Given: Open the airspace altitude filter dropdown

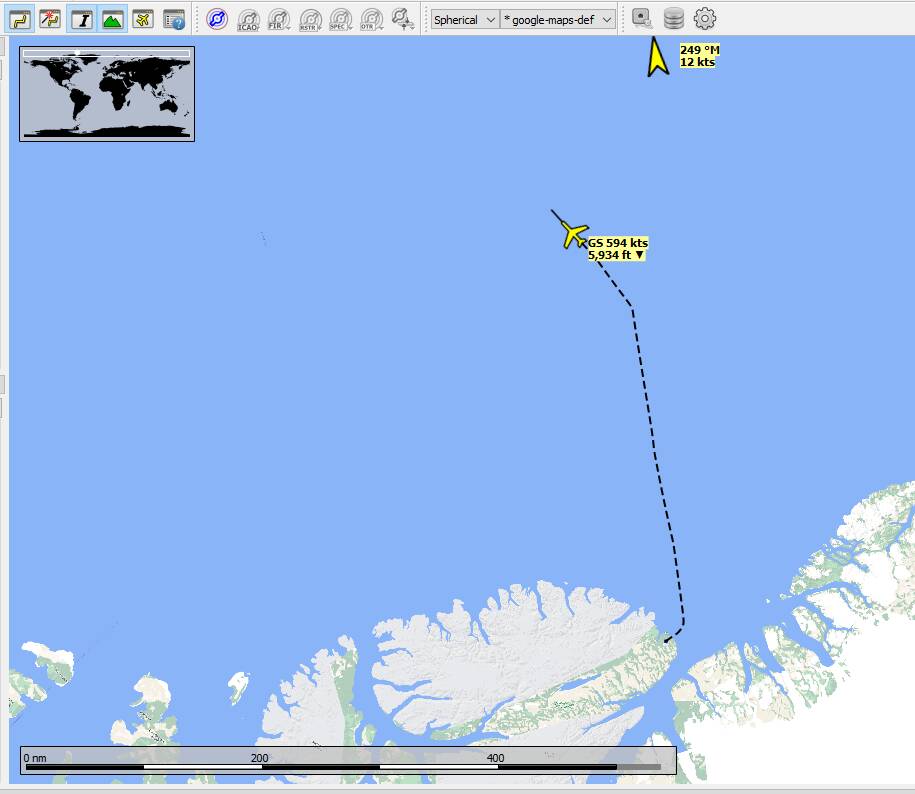Looking at the screenshot, I should [403, 19].
